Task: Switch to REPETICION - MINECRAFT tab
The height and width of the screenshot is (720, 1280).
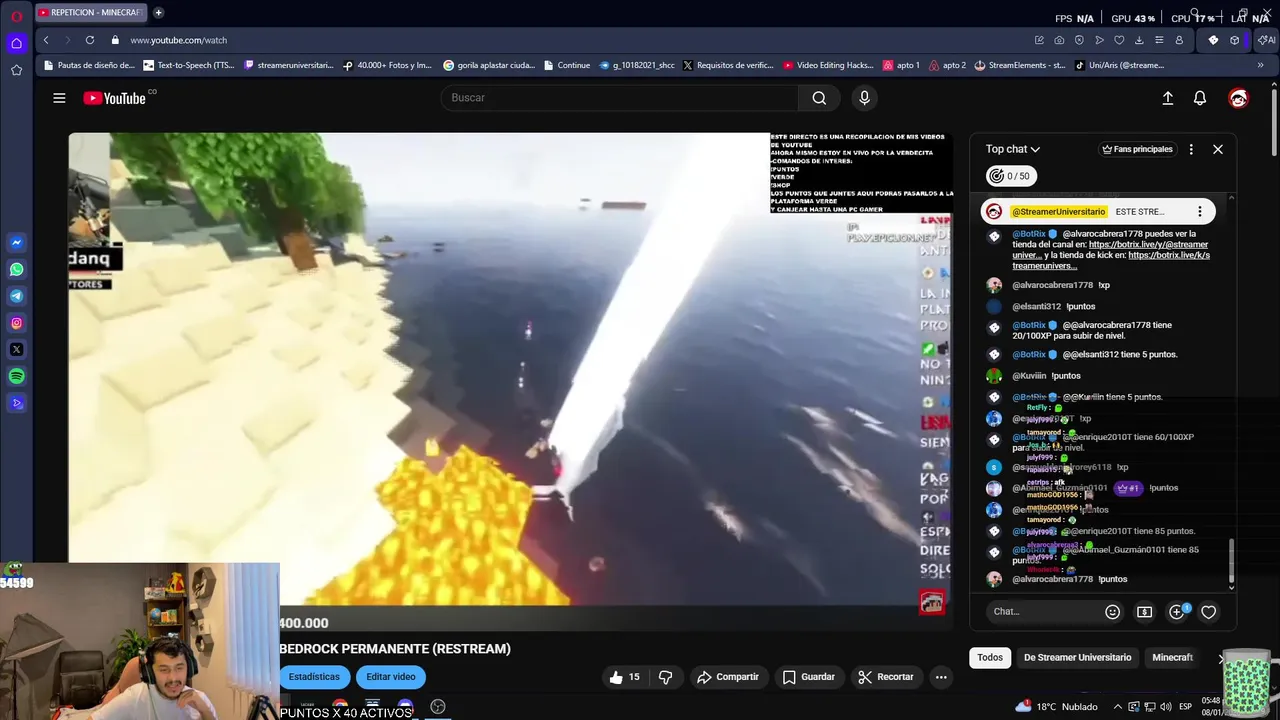Action: pos(90,13)
